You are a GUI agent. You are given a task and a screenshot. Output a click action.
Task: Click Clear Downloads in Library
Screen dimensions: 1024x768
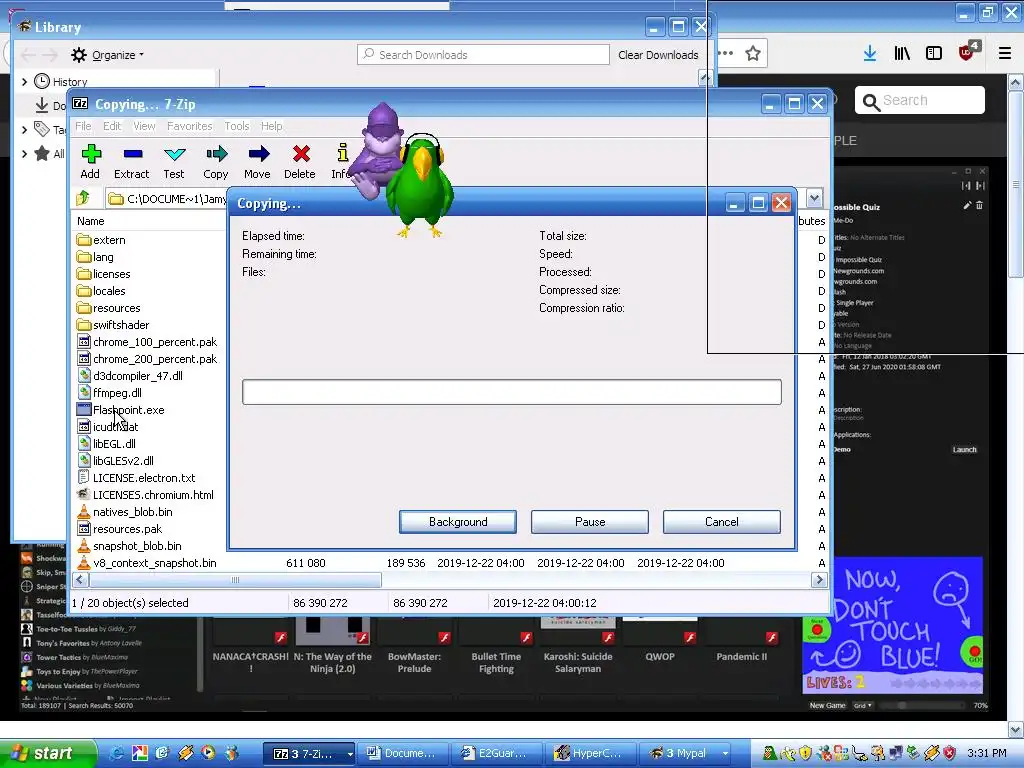click(658, 55)
